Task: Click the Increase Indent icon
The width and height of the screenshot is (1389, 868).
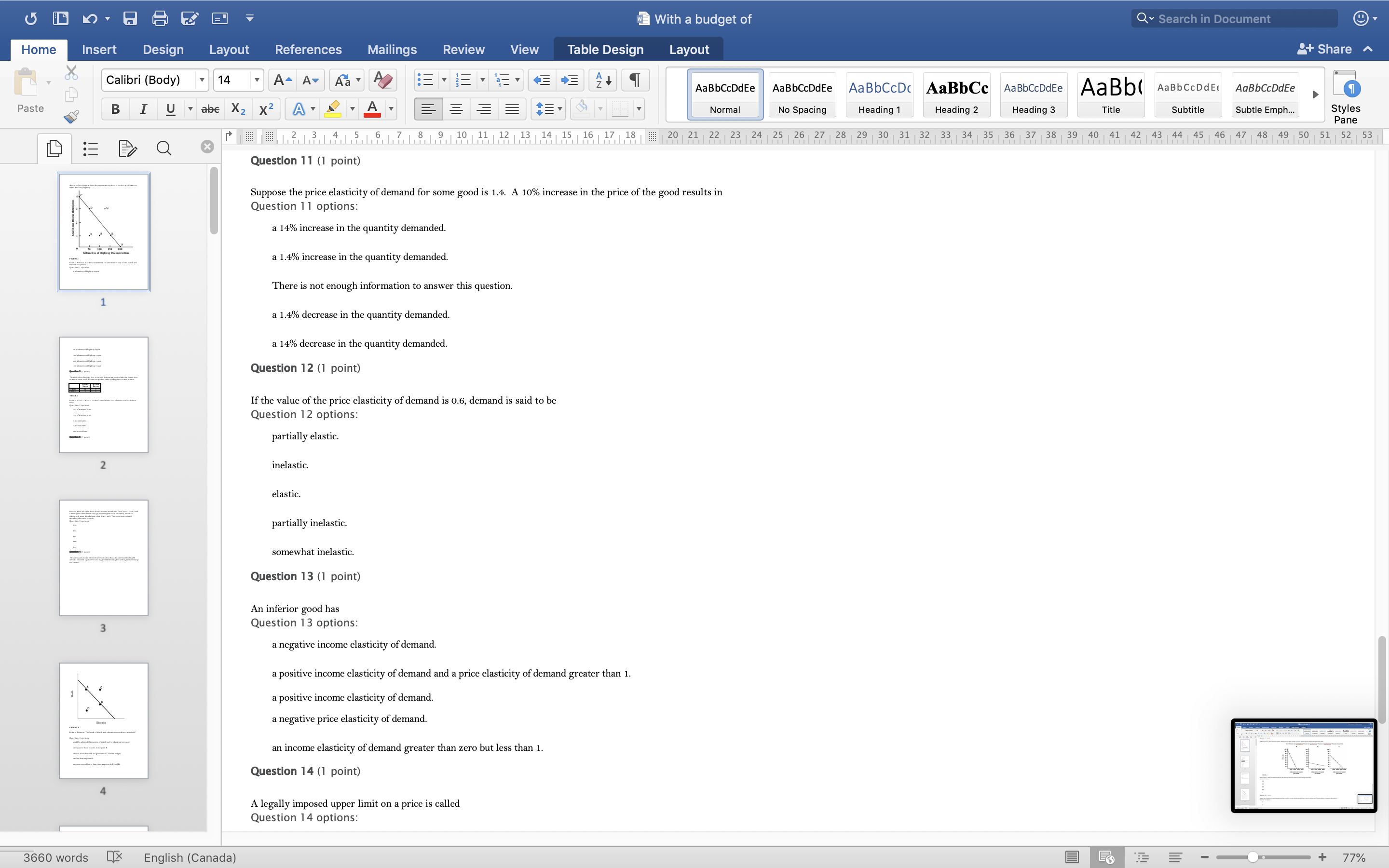Action: pos(570,80)
